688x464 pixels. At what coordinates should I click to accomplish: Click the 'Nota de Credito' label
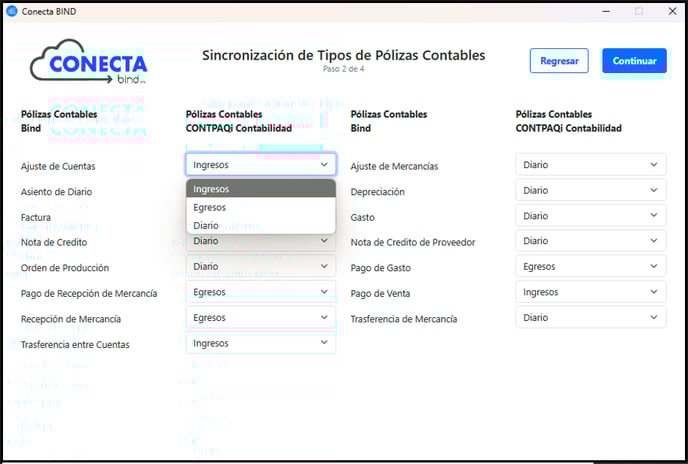tap(54, 242)
